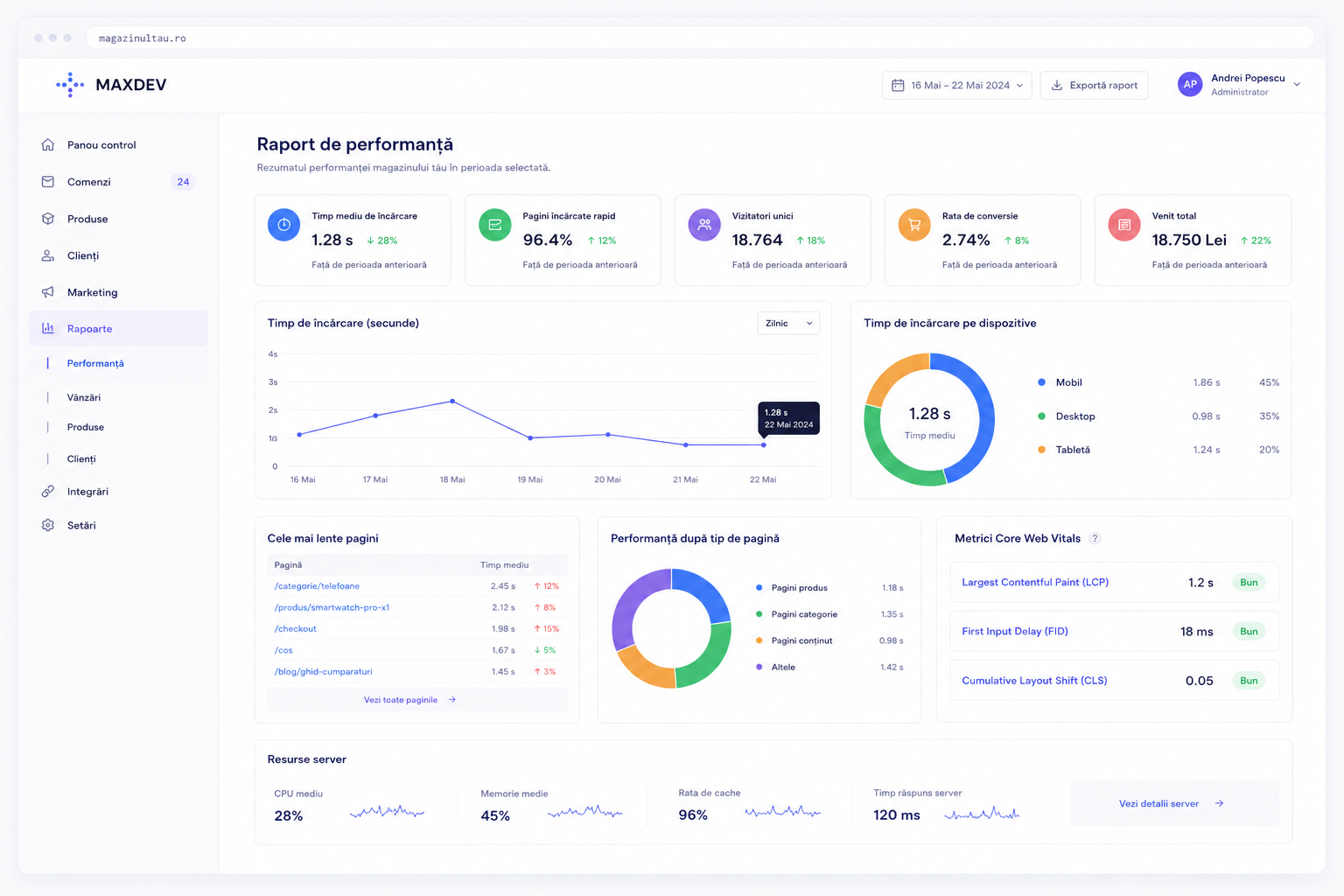Click the Timp răspuns server sparkline

(x=982, y=814)
